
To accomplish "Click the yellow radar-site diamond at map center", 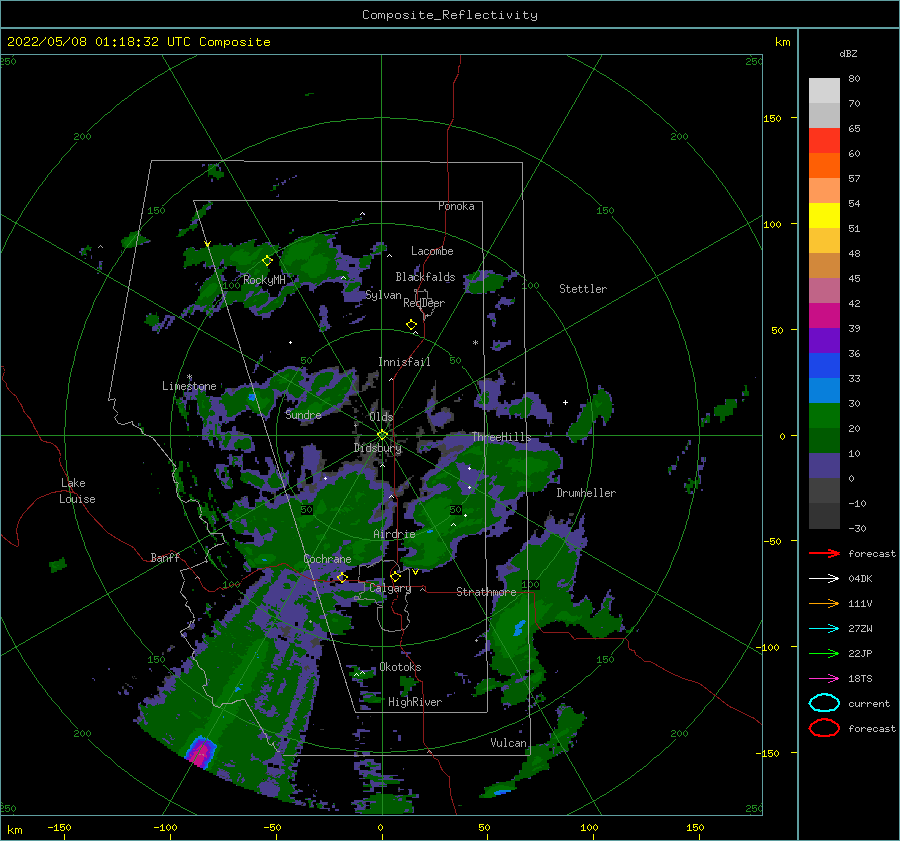I will pyautogui.click(x=382, y=435).
